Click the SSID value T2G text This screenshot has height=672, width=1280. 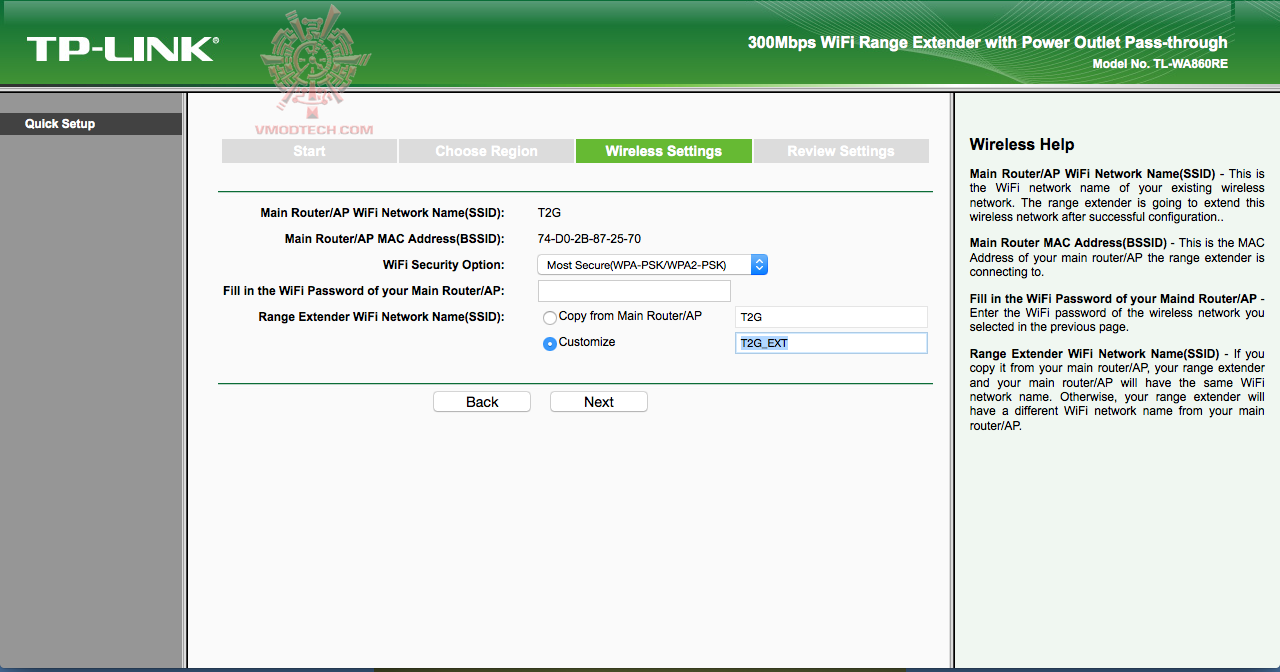[550, 213]
